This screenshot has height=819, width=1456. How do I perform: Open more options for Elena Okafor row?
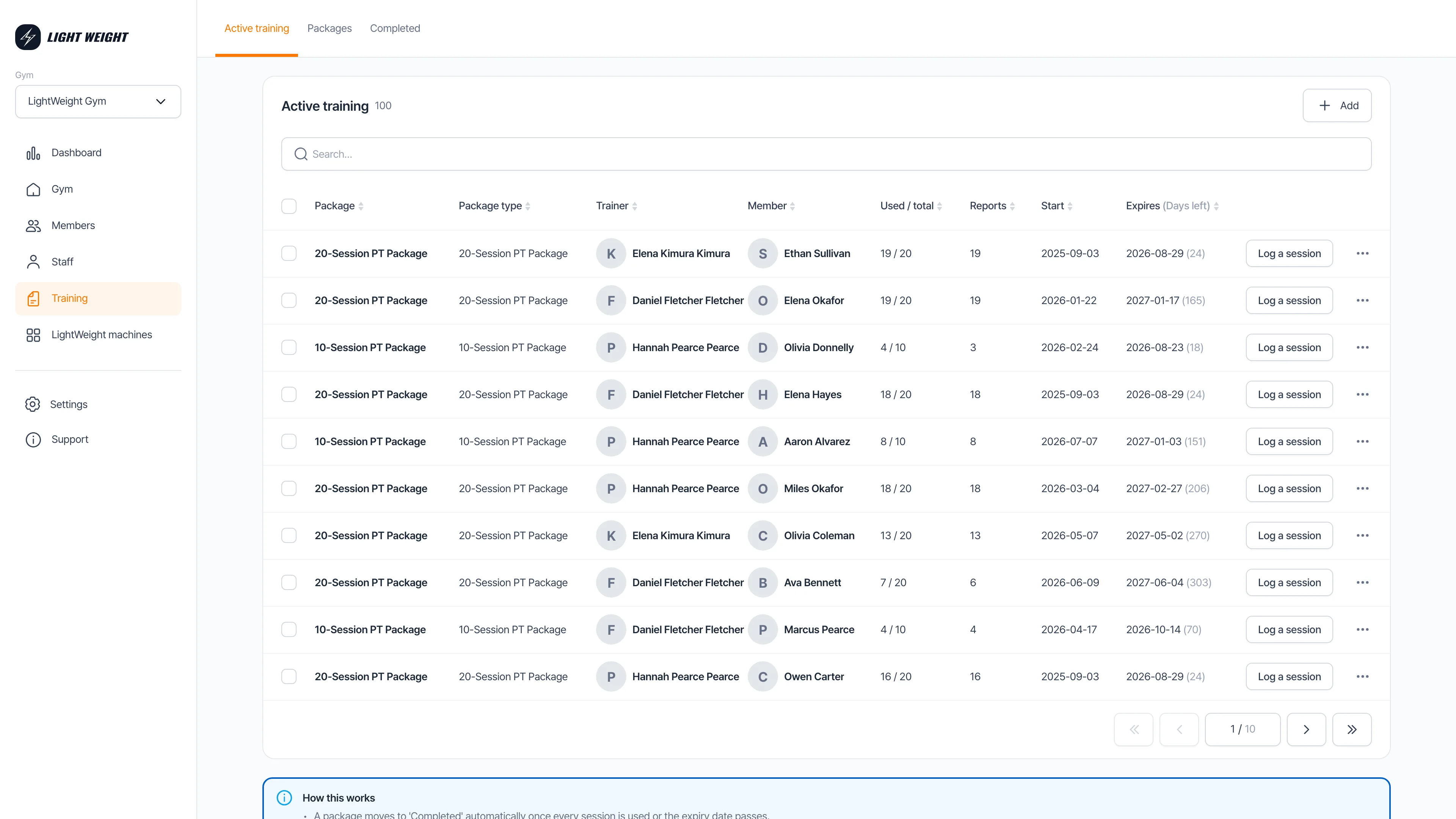[x=1363, y=301]
